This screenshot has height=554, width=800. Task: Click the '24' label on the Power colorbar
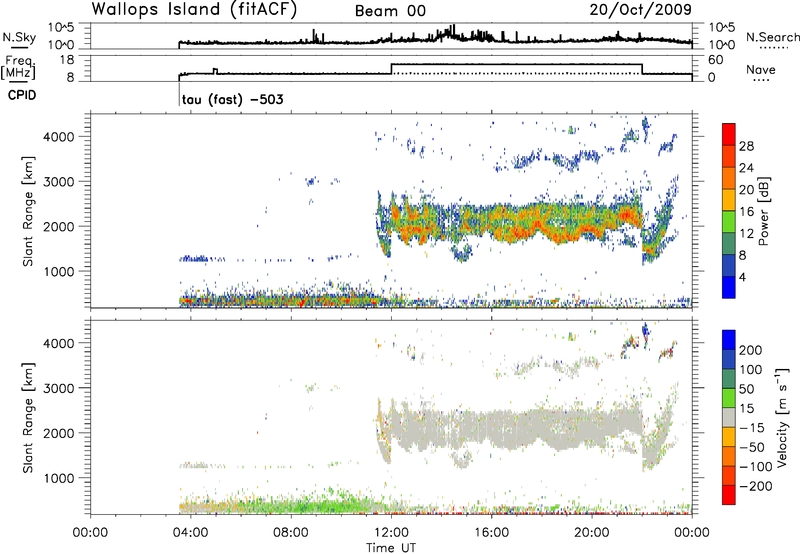pos(746,168)
